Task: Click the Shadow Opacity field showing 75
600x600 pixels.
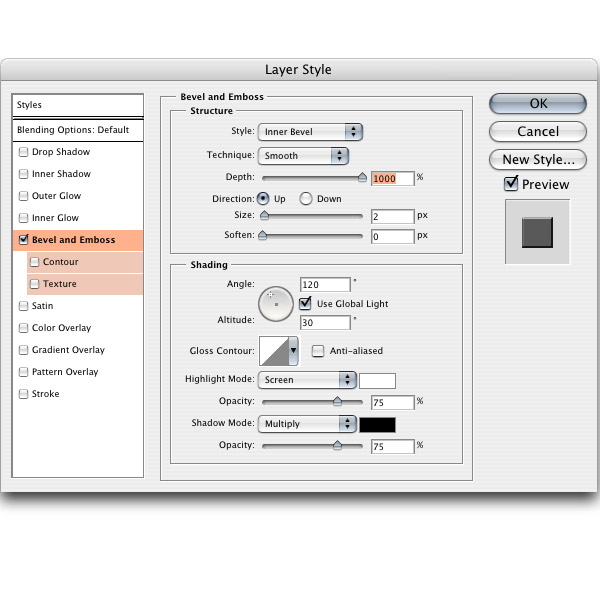Action: click(x=393, y=447)
